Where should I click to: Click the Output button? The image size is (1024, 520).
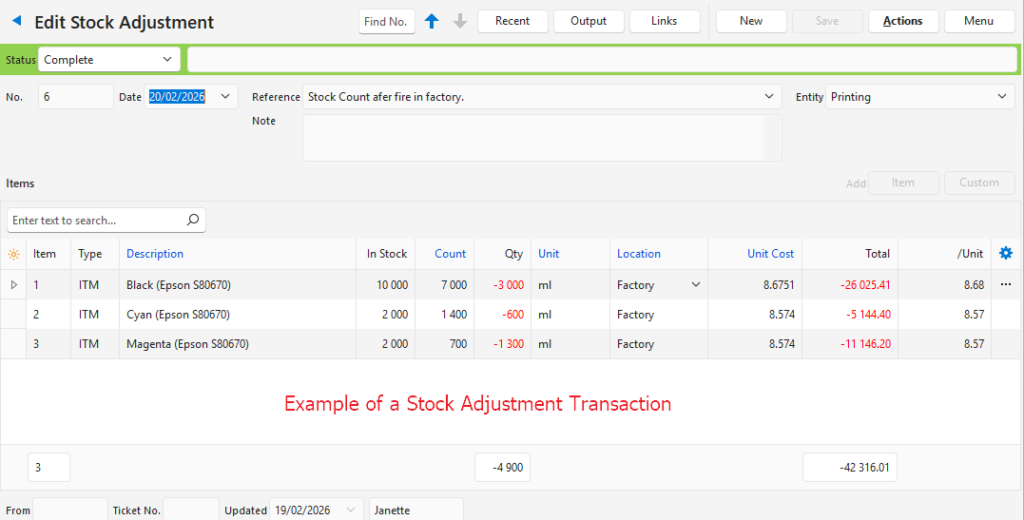[x=588, y=21]
